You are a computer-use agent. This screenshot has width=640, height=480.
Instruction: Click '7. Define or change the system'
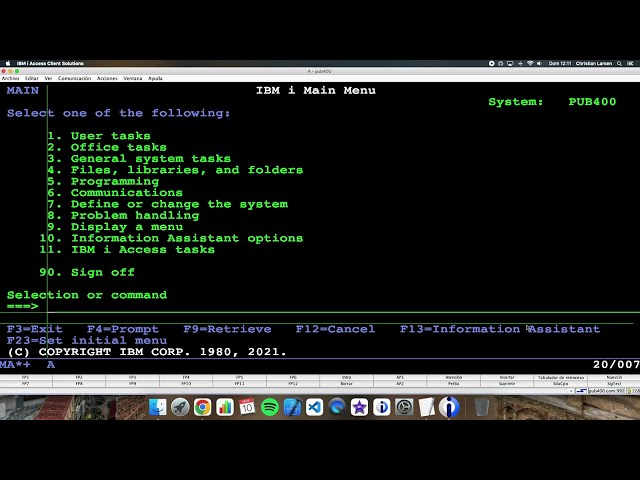point(167,204)
